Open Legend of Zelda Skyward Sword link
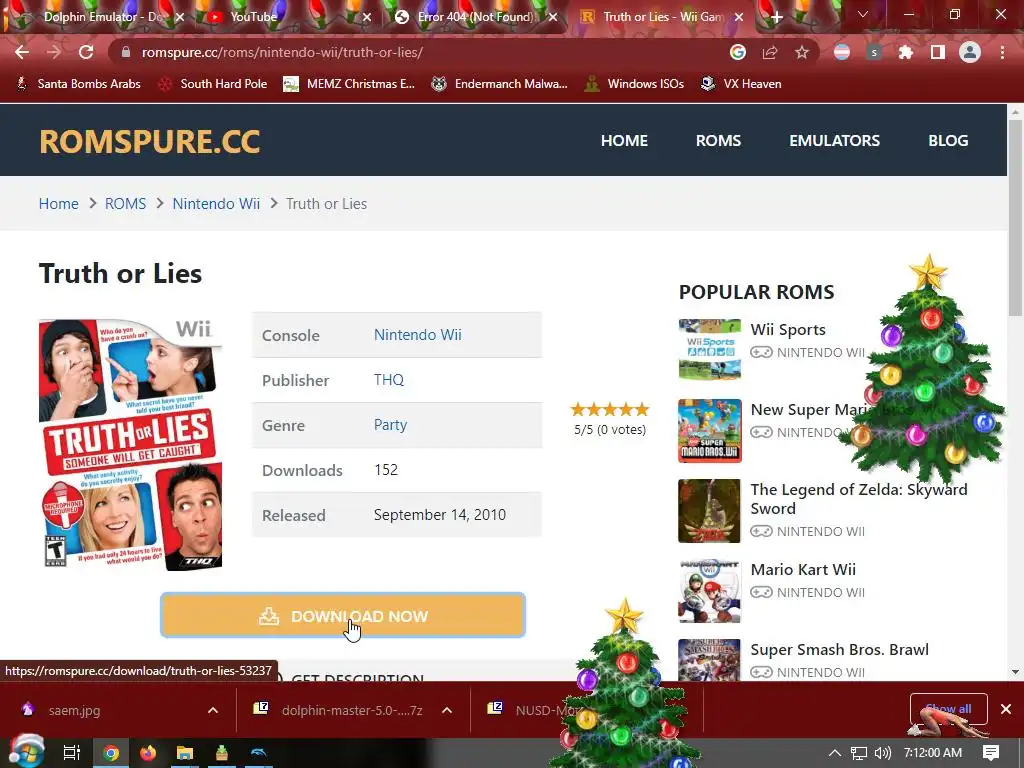 tap(859, 499)
